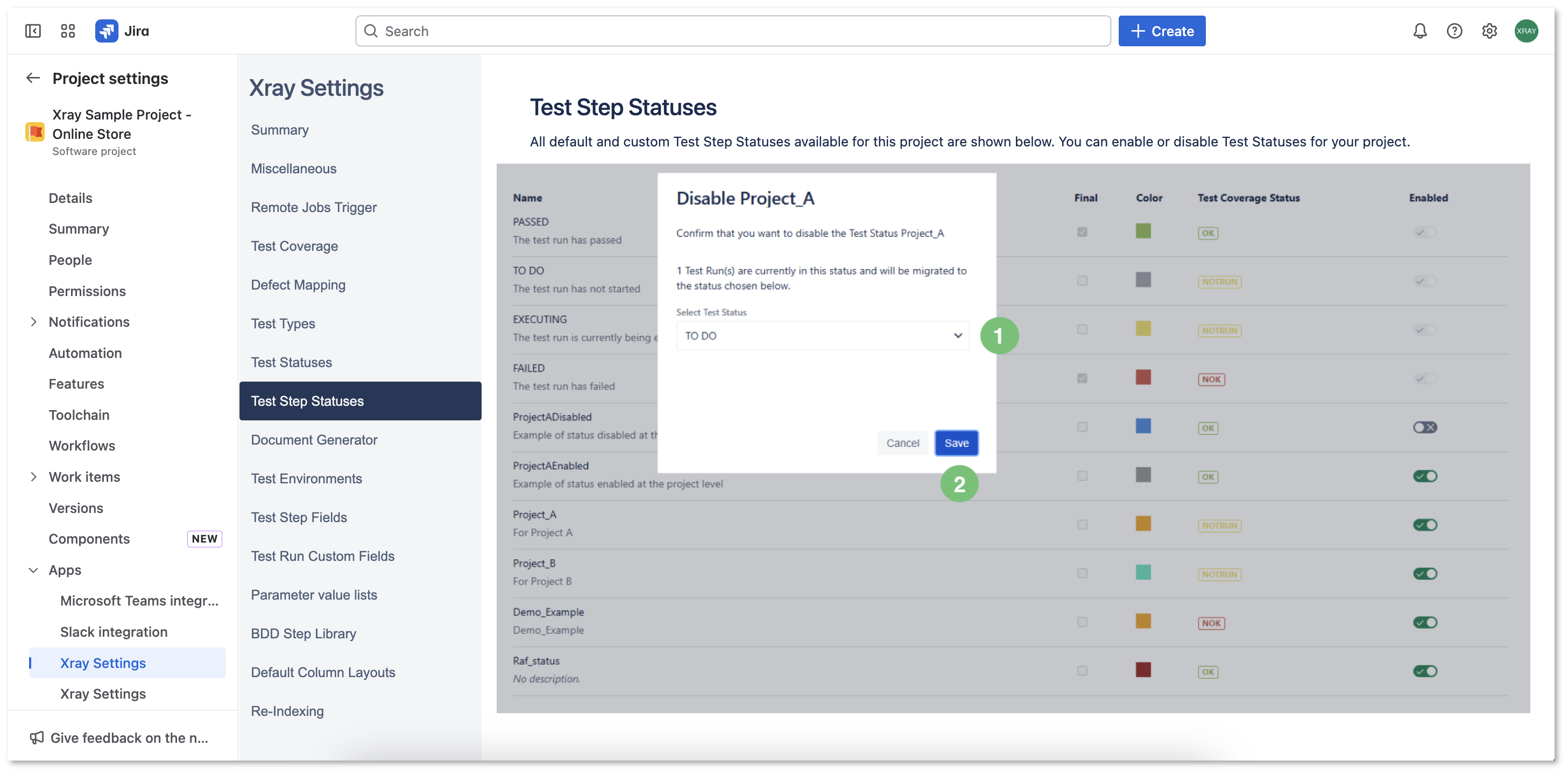
Task: Open Test Coverage settings page
Action: coord(294,246)
